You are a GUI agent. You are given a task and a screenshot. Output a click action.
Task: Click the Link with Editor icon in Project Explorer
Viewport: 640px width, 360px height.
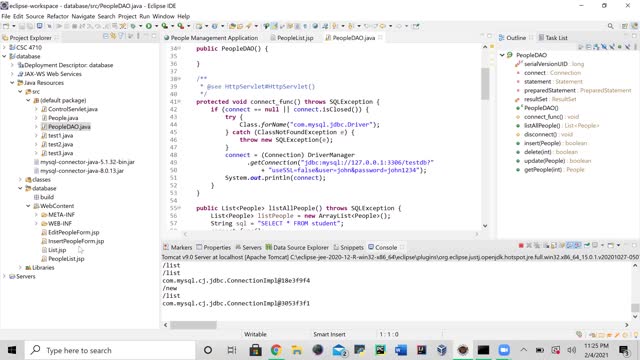pos(113,36)
